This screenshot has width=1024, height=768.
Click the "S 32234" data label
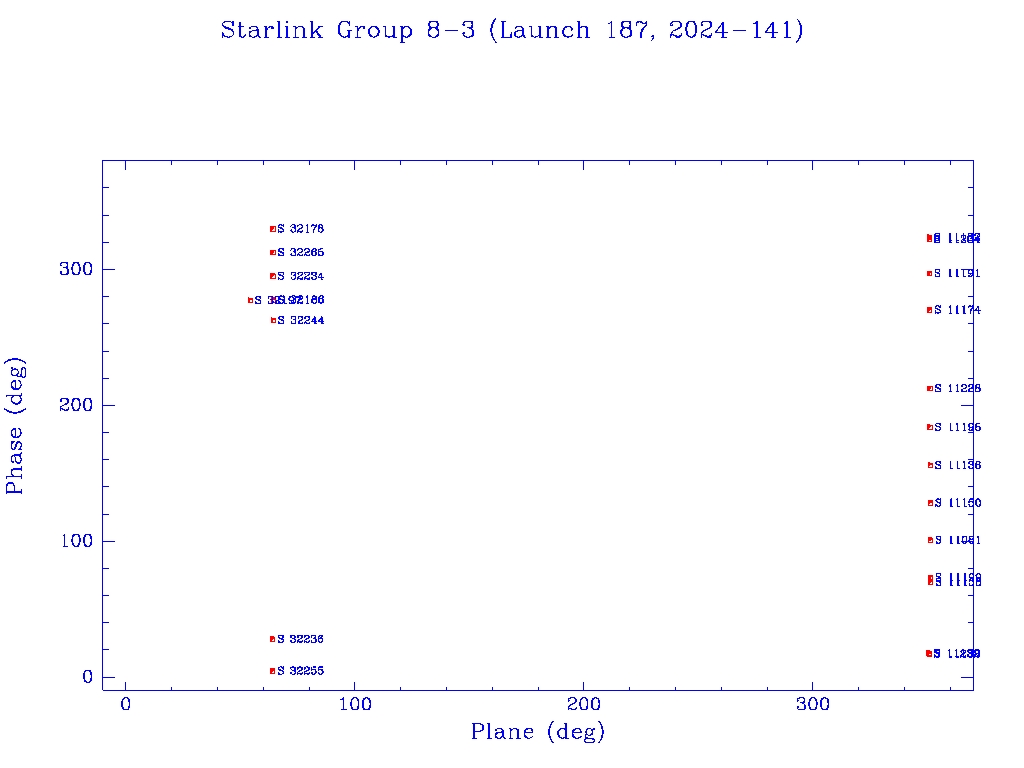(300, 276)
